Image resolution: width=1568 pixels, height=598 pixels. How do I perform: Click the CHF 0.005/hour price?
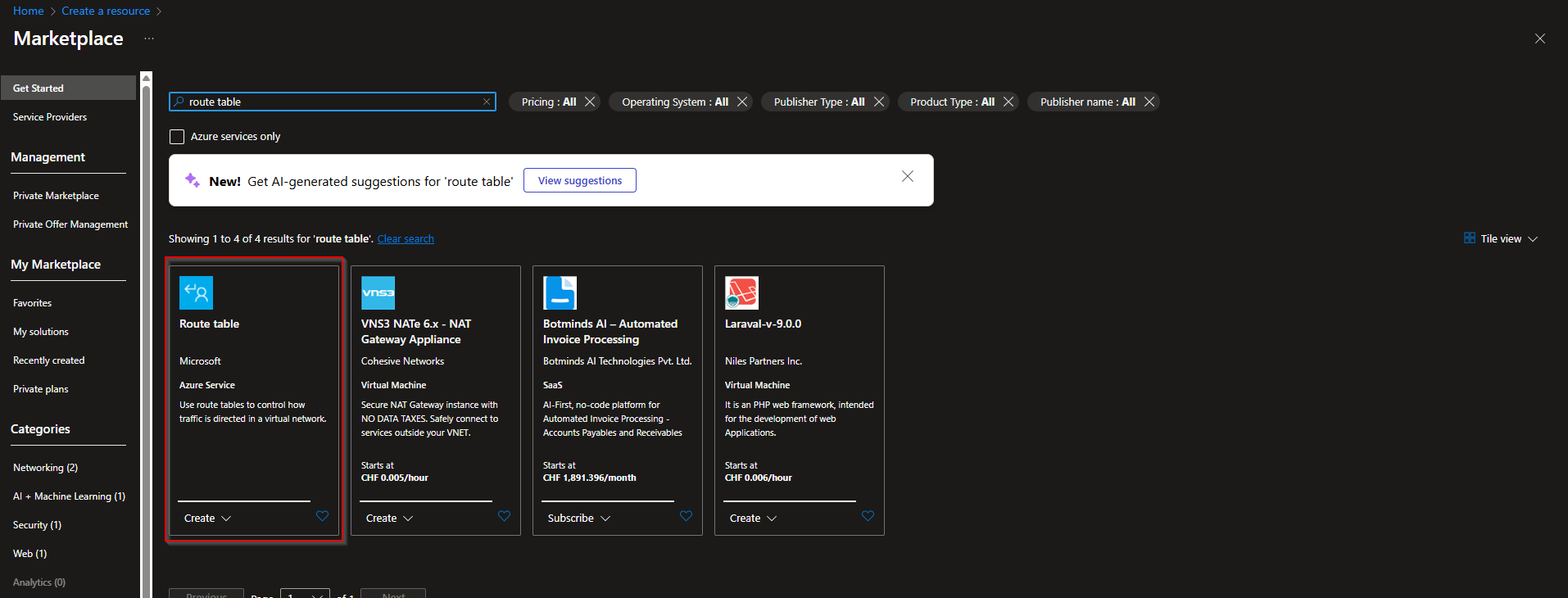click(x=395, y=478)
